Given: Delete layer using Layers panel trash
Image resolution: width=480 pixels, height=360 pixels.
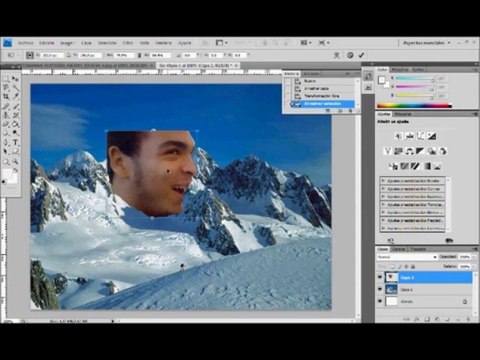Looking at the screenshot, I should pos(468,319).
